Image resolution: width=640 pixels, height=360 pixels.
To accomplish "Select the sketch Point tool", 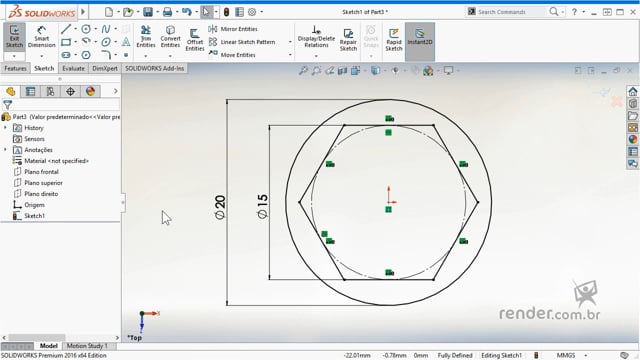I will (x=126, y=55).
